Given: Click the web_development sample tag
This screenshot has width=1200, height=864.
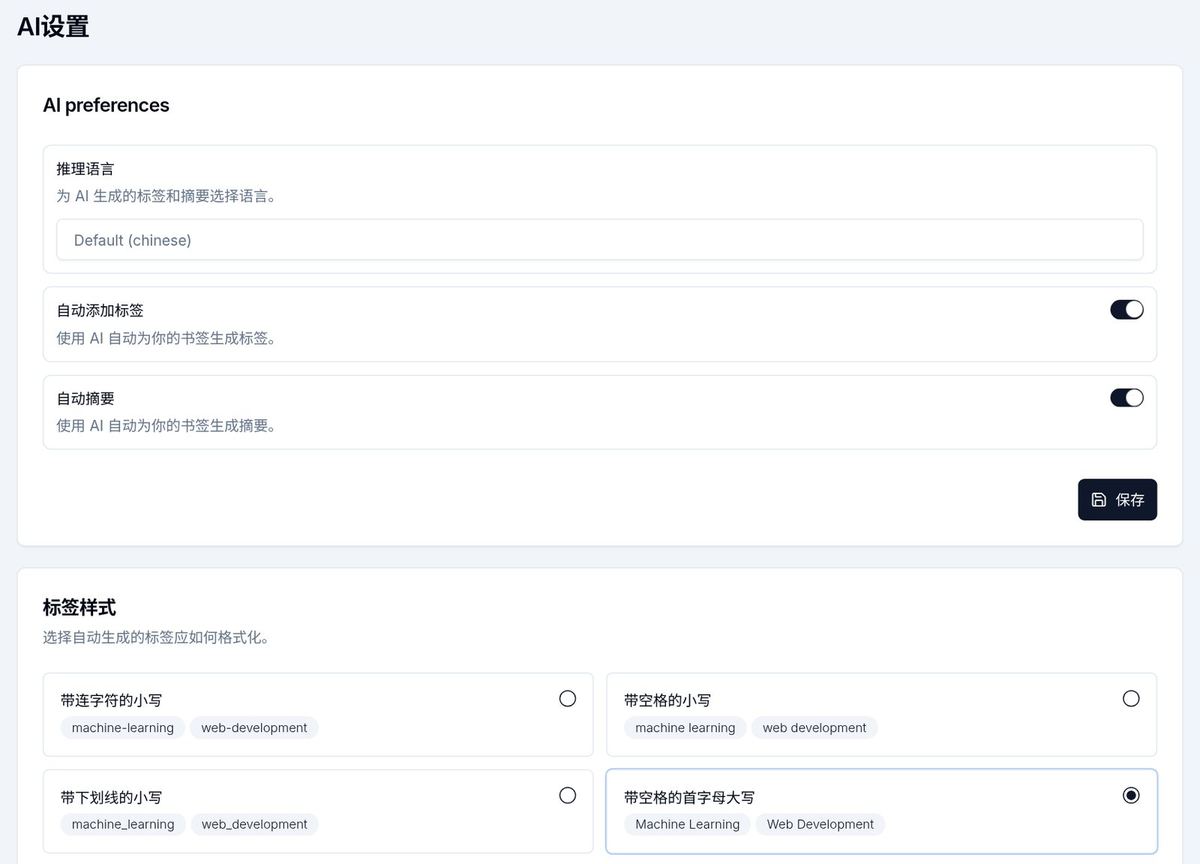Looking at the screenshot, I should click(x=255, y=825).
